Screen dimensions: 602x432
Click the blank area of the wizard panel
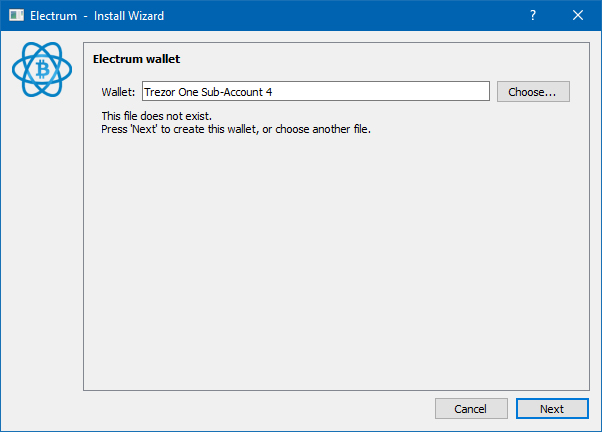[336, 261]
